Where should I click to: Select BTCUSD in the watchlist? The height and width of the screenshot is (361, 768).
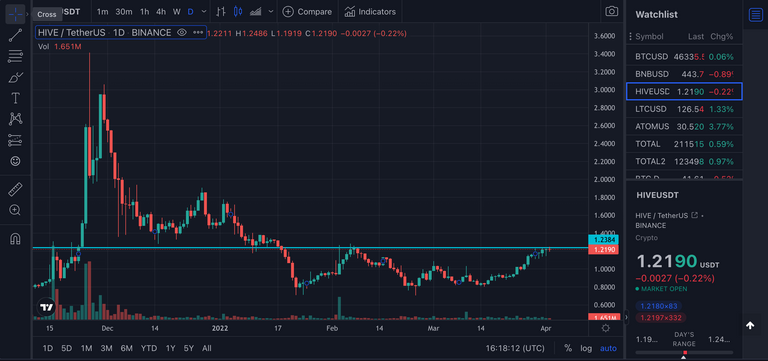coord(684,57)
